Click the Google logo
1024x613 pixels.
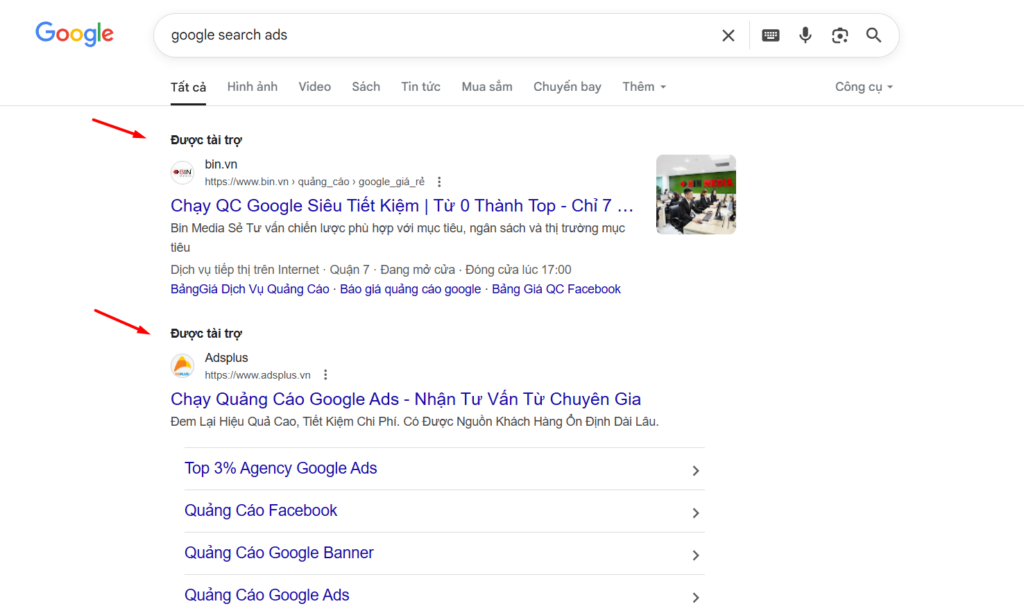pos(74,34)
